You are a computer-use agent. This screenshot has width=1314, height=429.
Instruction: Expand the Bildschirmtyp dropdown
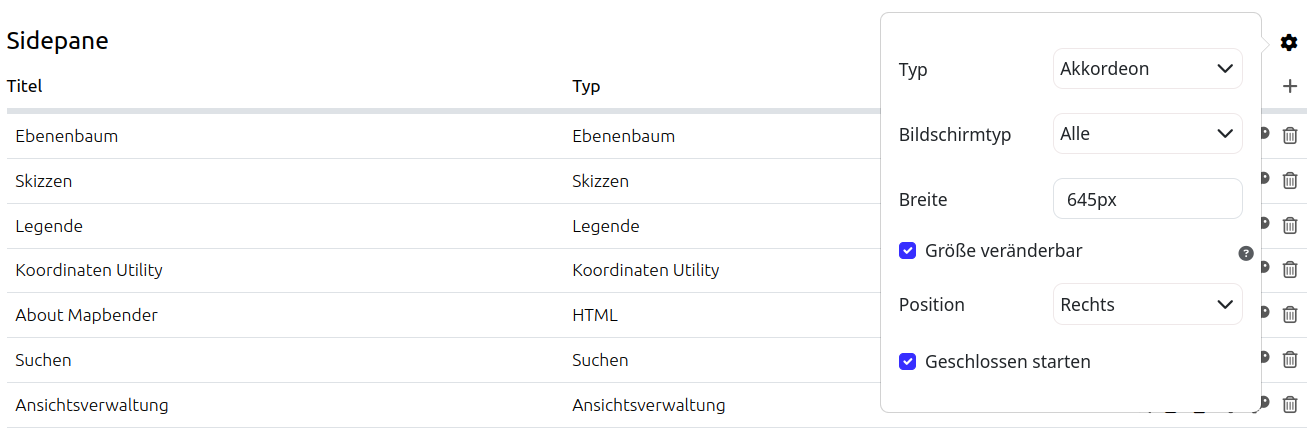click(x=1147, y=134)
